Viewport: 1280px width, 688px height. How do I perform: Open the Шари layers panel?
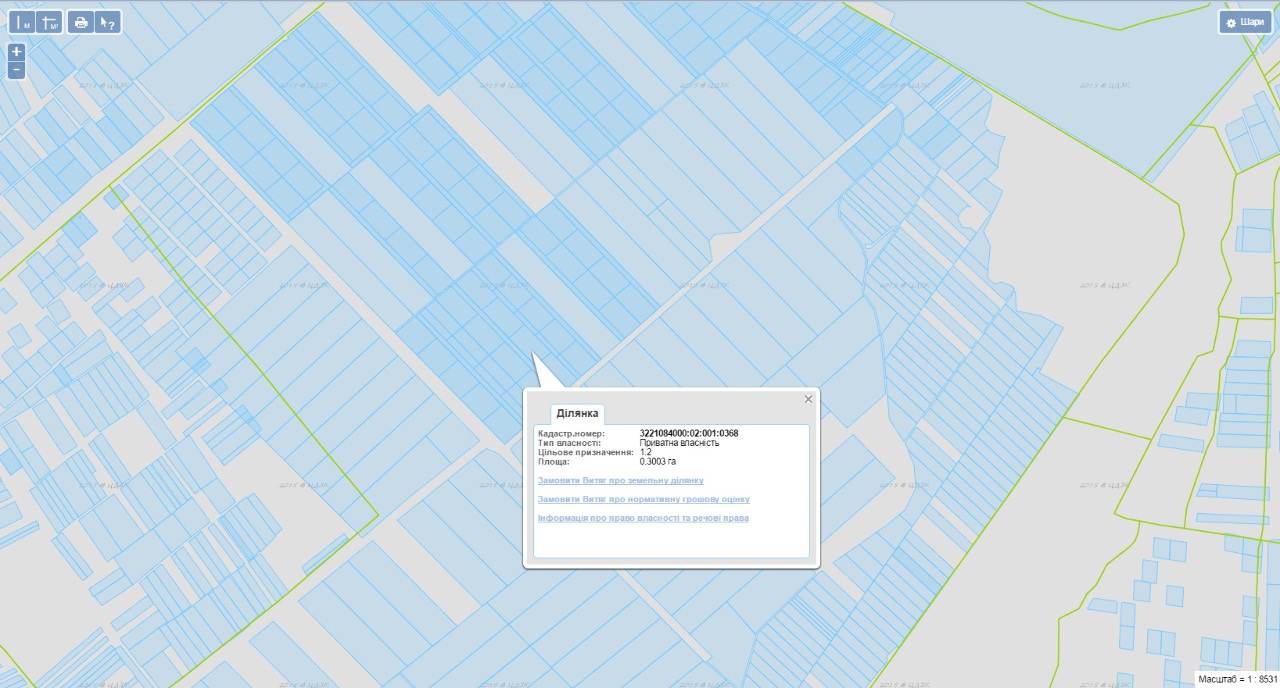click(1245, 22)
